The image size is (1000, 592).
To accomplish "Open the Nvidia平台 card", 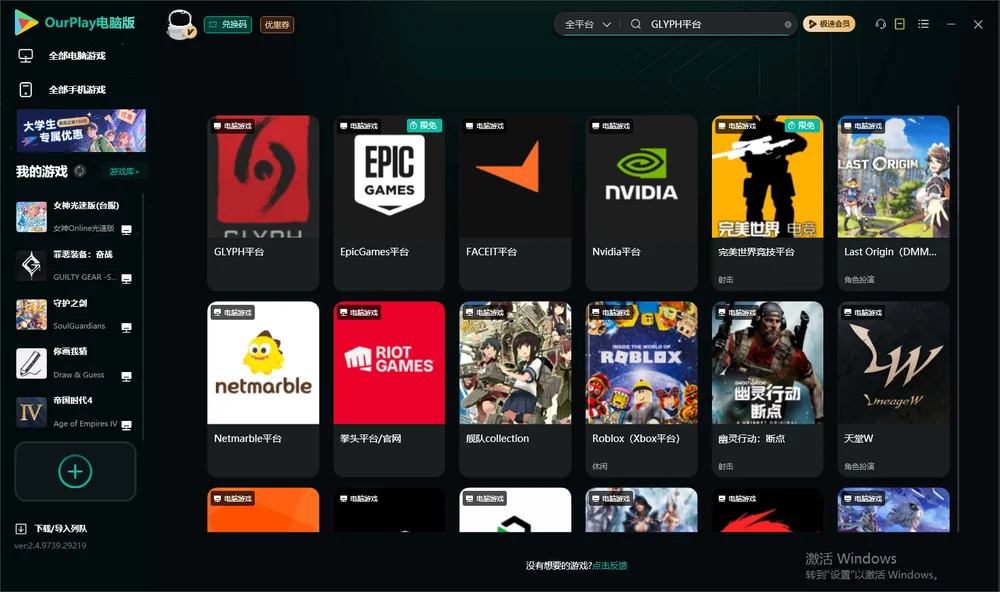I will coord(642,203).
